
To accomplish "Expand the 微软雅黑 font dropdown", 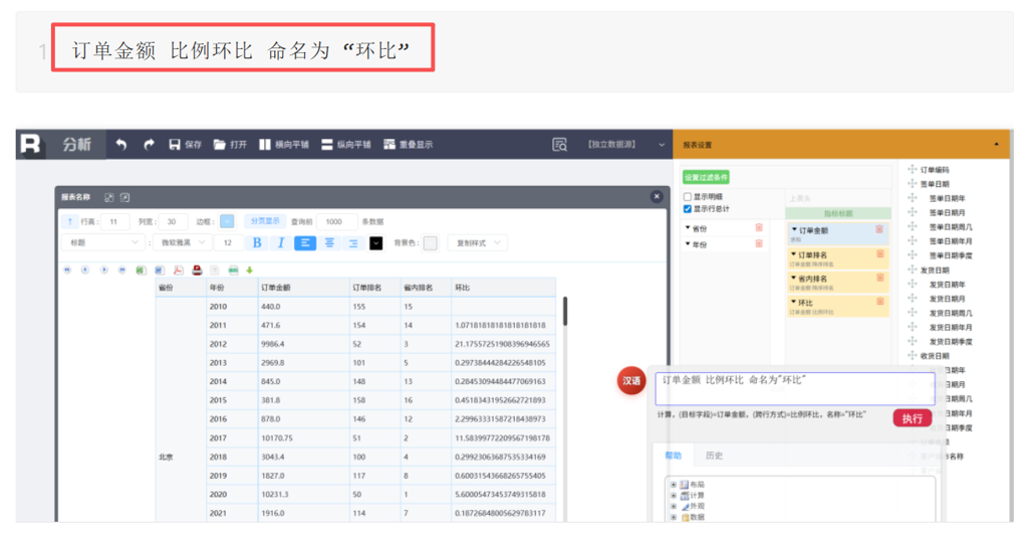I will 182,242.
